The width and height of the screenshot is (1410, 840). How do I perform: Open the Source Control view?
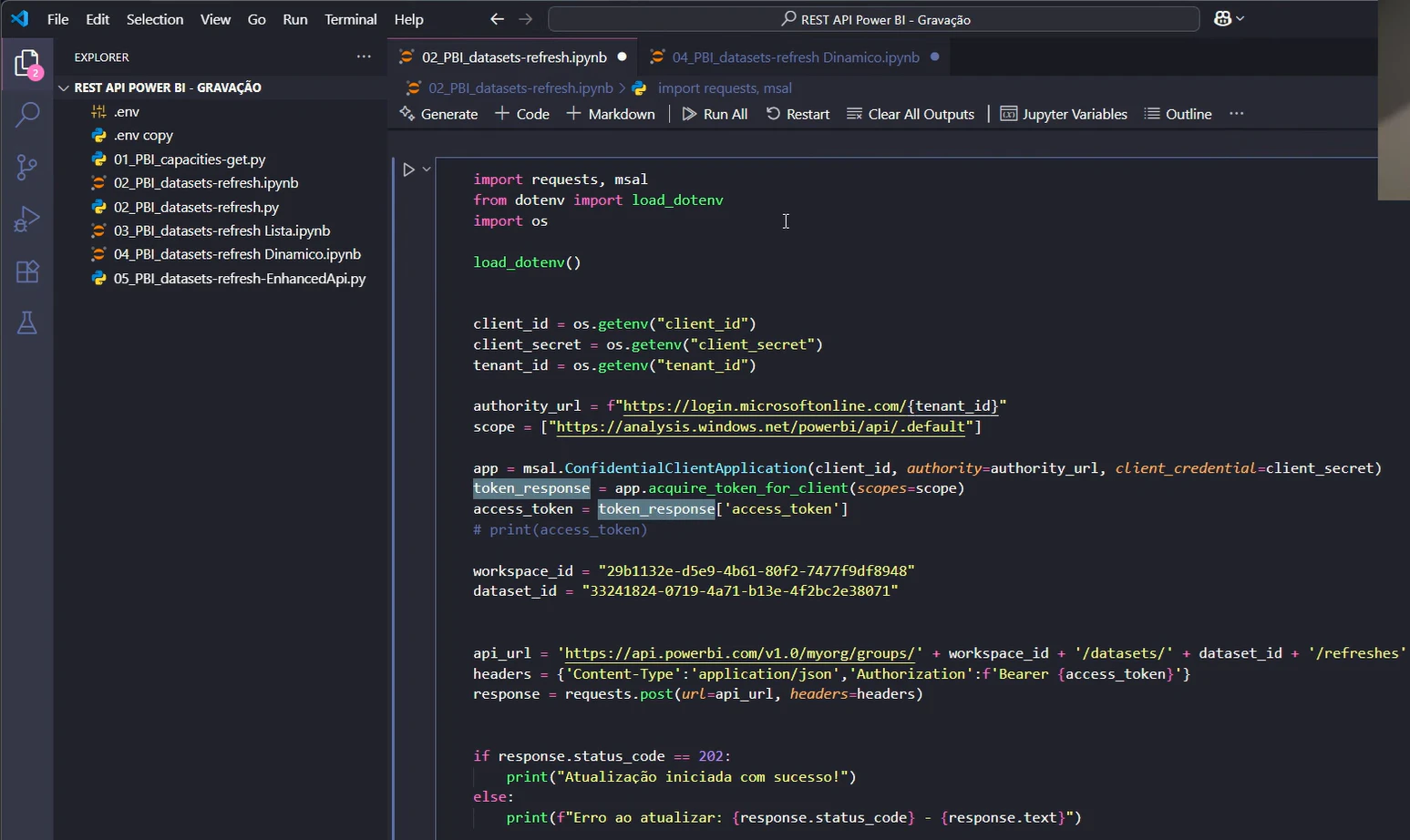(27, 167)
